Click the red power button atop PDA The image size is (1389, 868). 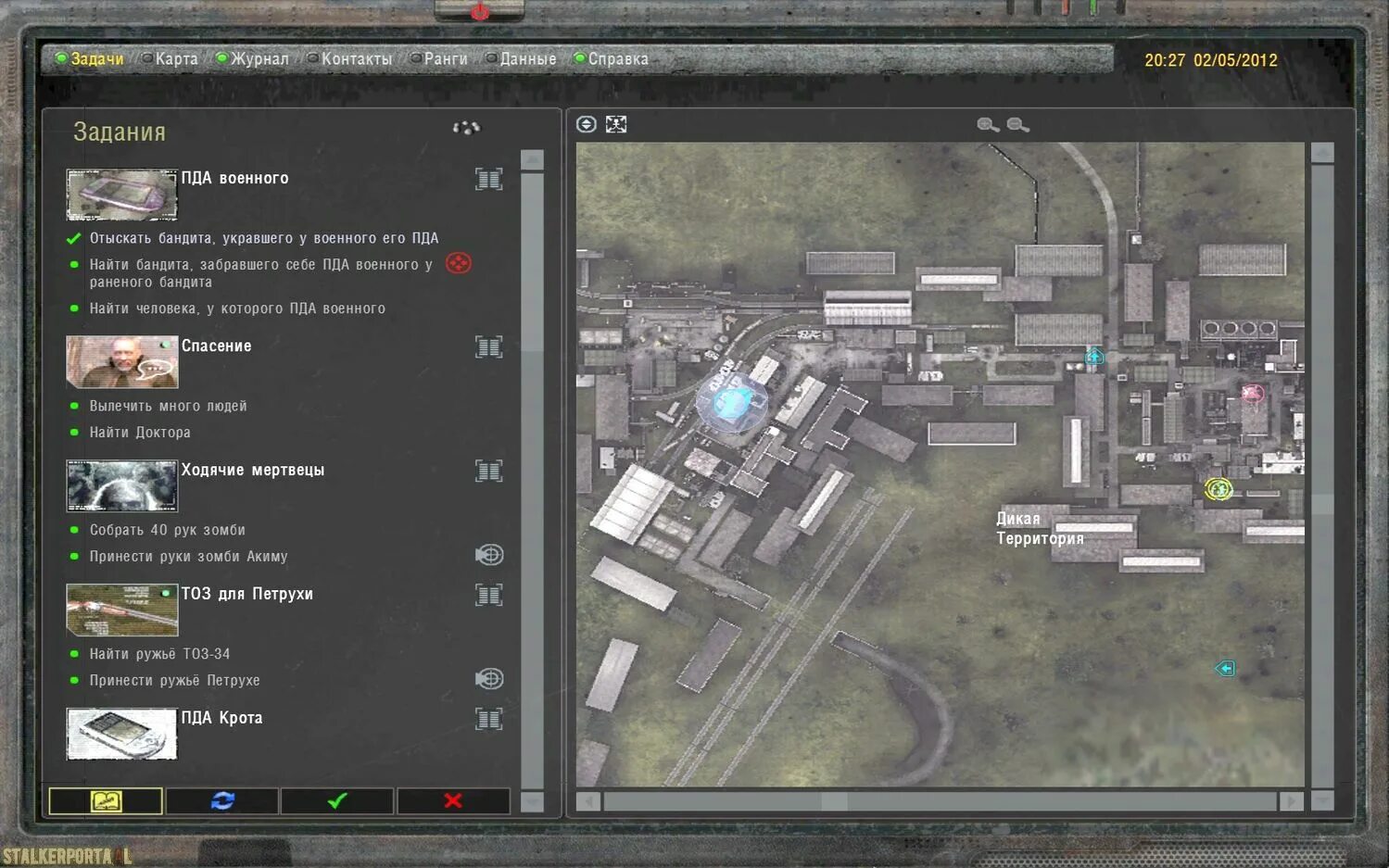[479, 11]
